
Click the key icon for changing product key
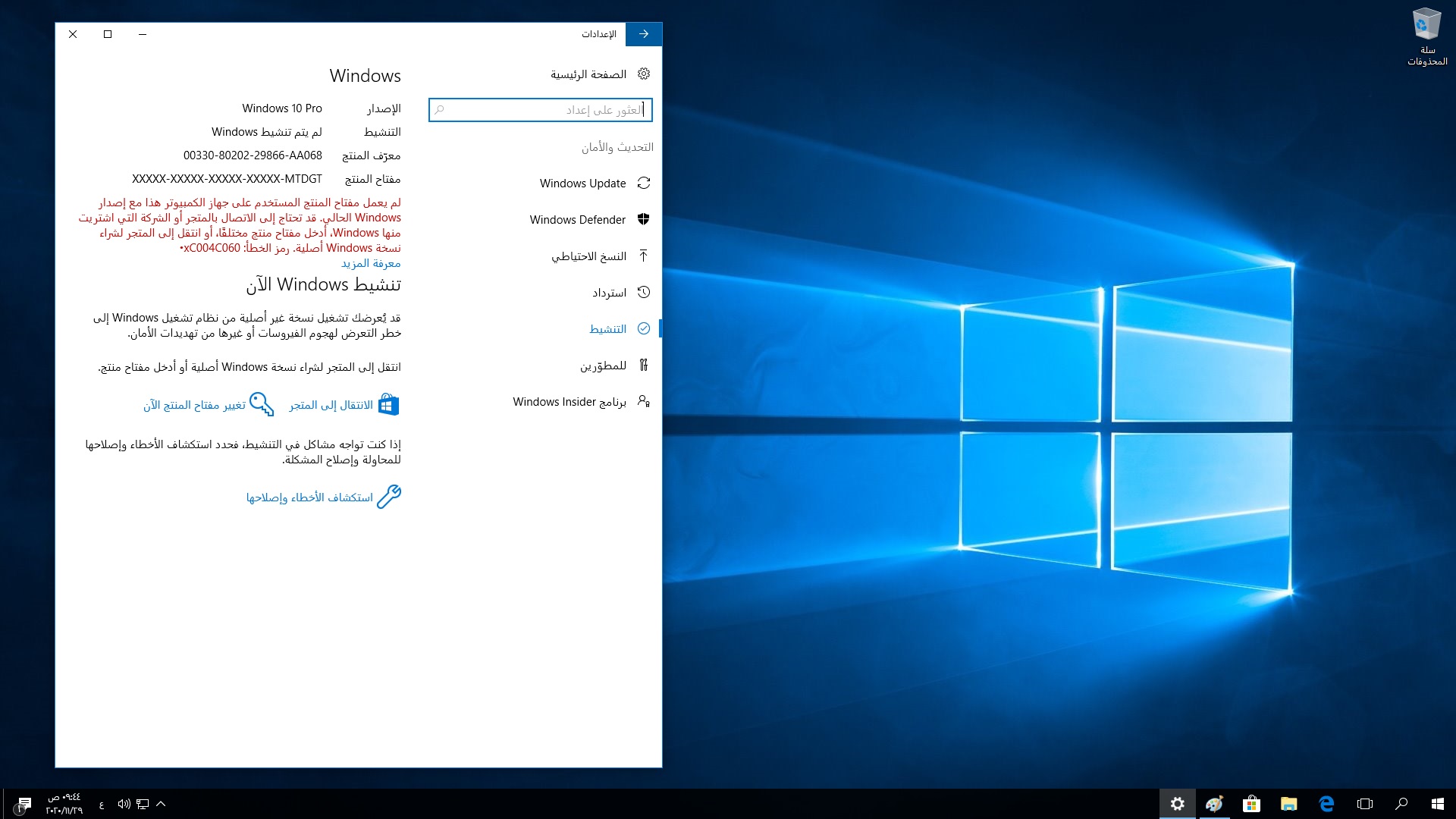pyautogui.click(x=262, y=404)
